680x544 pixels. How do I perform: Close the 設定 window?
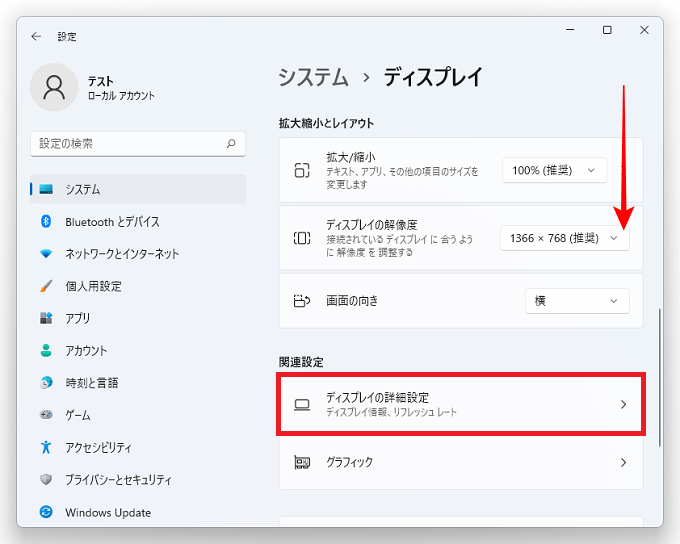pyautogui.click(x=644, y=29)
